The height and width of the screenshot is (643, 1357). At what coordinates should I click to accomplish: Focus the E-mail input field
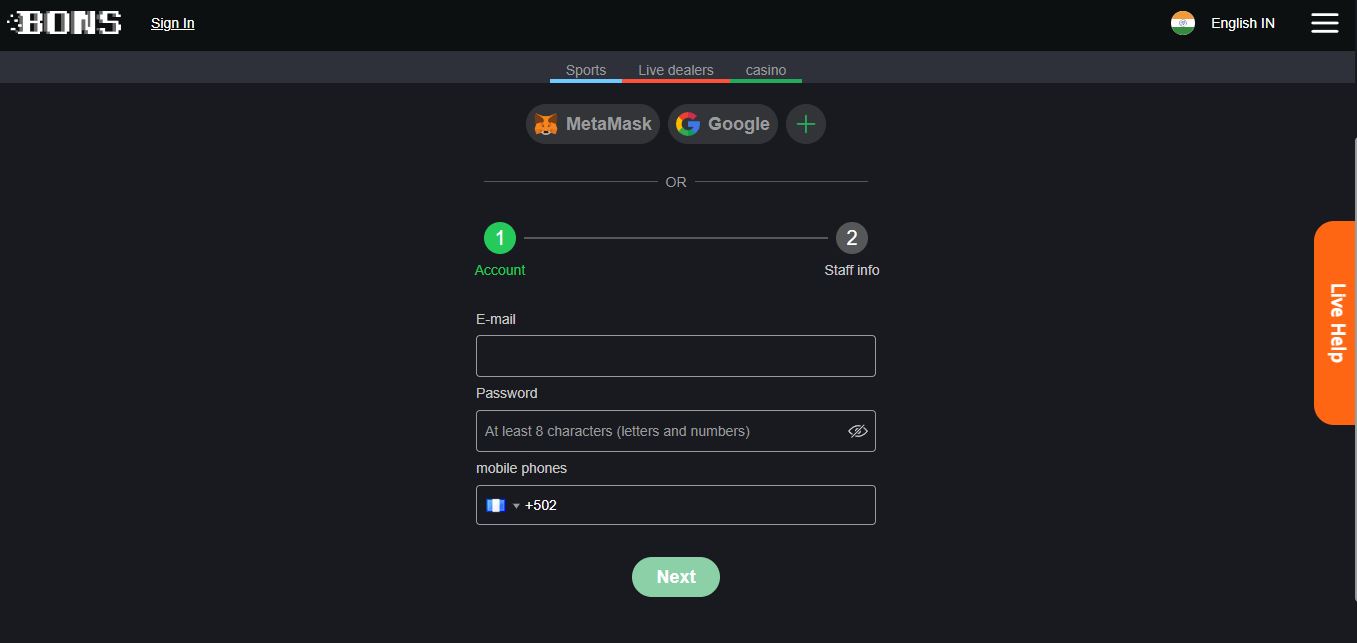coord(676,356)
